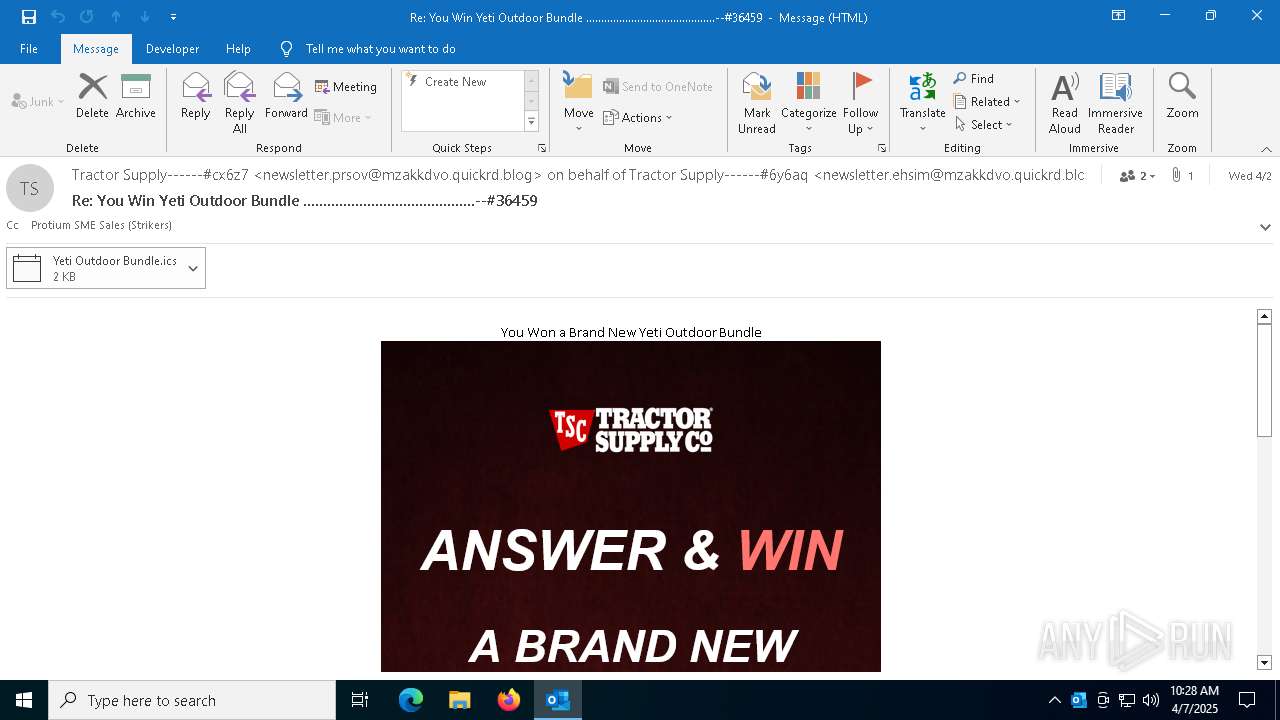The image size is (1280, 720).
Task: Launch Microsoft Edge from taskbar
Action: pos(411,700)
